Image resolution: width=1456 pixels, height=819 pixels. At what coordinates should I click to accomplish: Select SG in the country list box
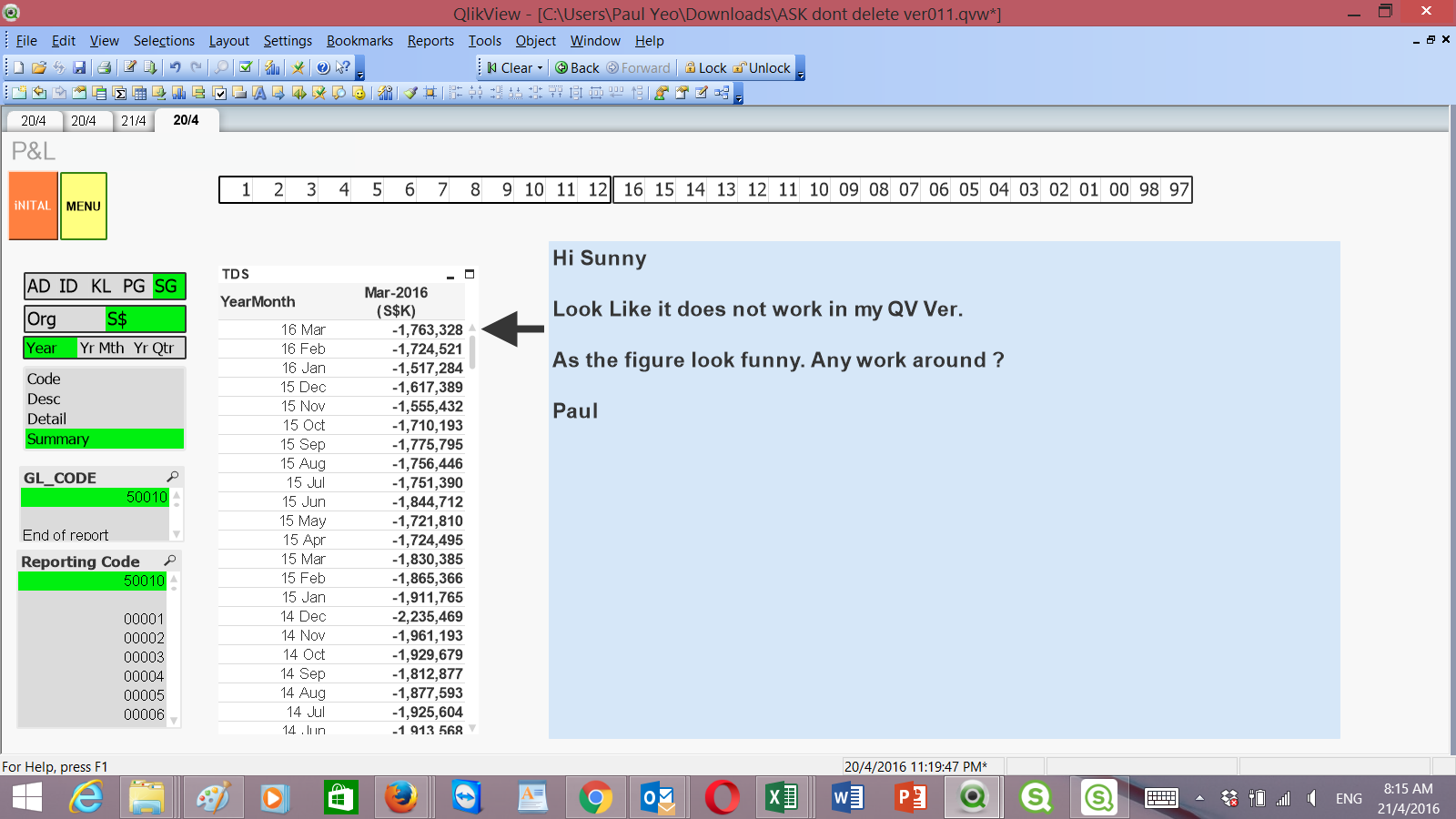[167, 287]
